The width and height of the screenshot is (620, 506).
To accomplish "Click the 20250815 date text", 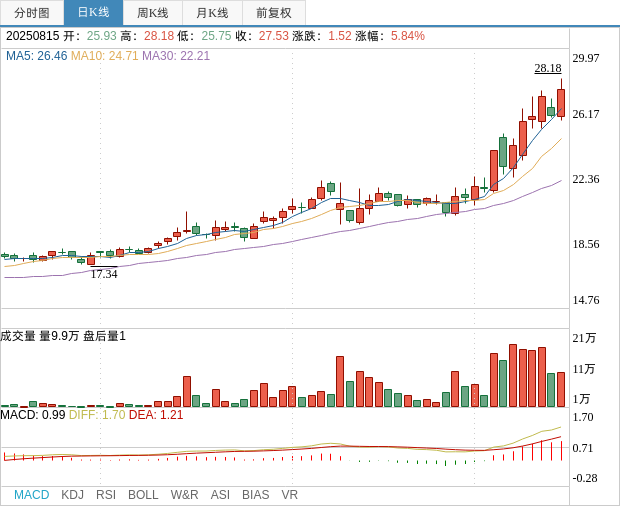I will point(32,36).
